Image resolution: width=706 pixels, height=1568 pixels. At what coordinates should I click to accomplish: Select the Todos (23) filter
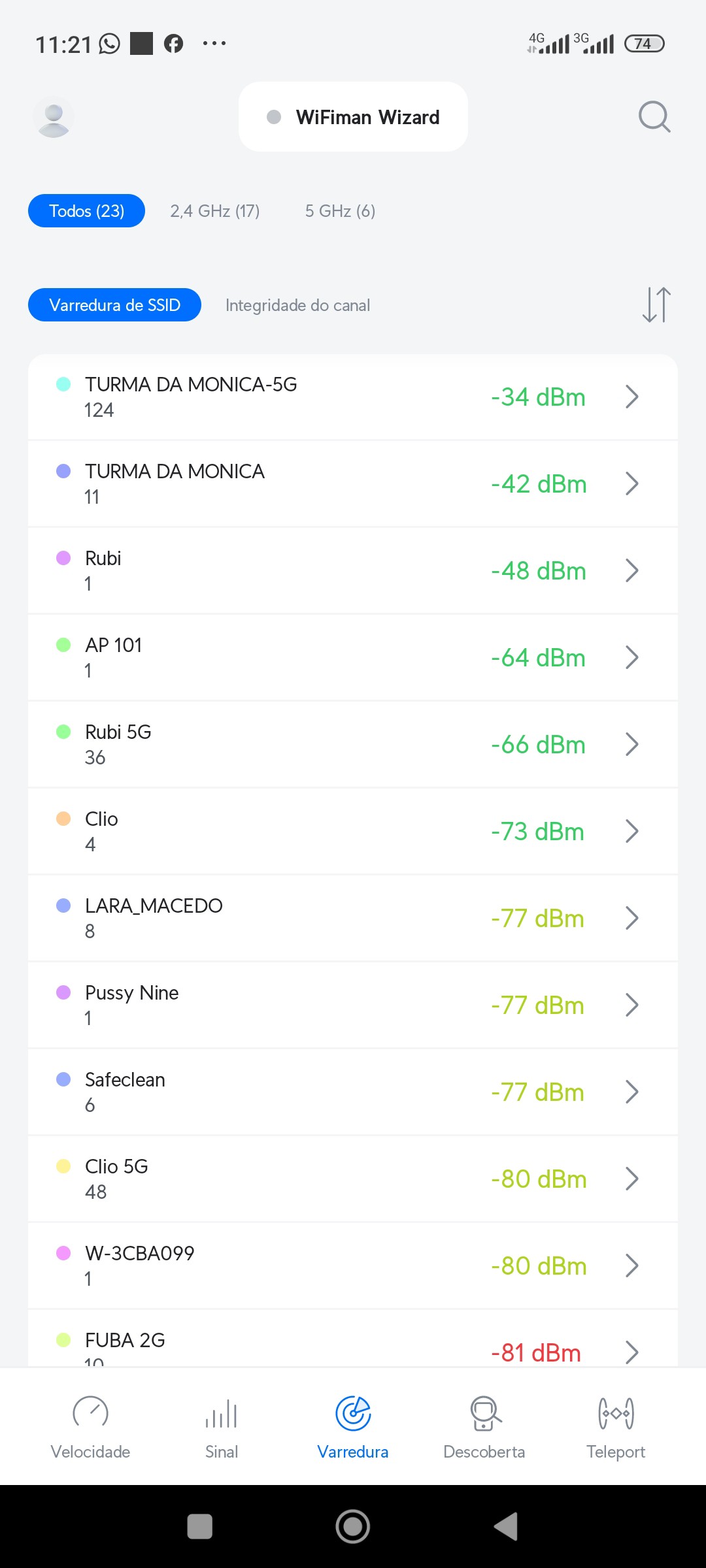[x=86, y=211]
